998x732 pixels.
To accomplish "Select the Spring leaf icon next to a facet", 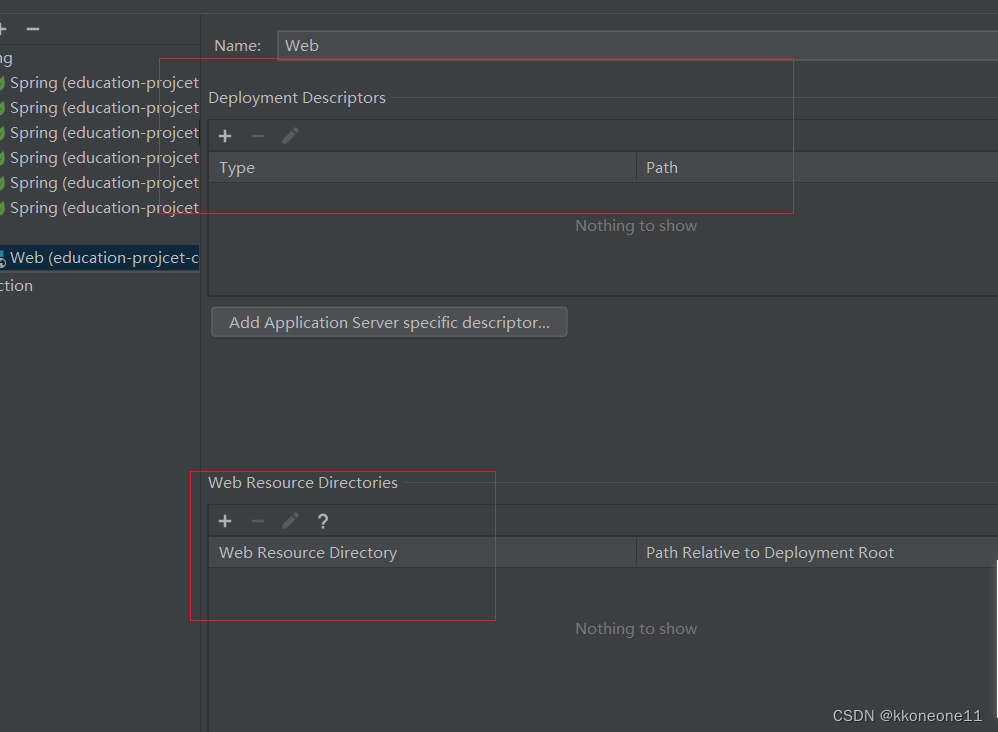I will click(3, 82).
